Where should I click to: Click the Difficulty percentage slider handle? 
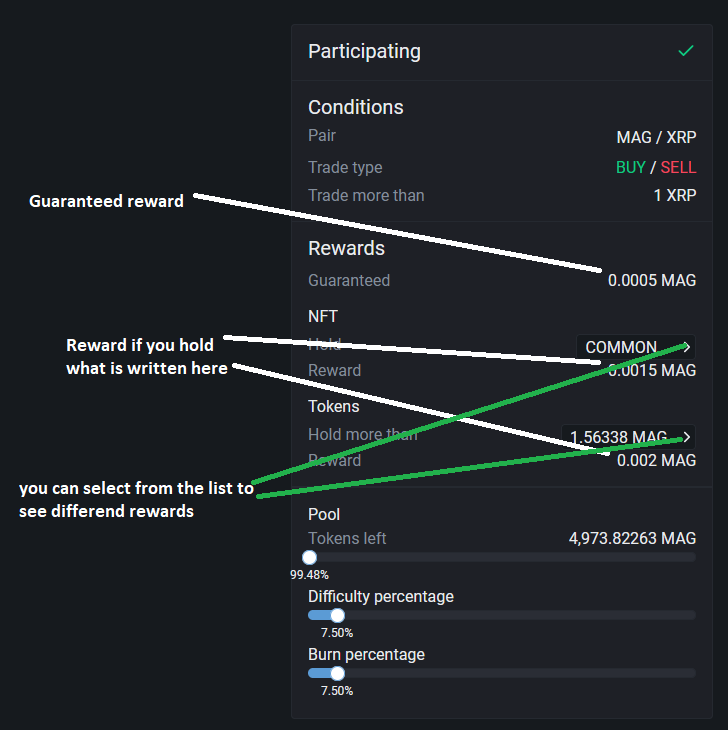click(x=337, y=615)
